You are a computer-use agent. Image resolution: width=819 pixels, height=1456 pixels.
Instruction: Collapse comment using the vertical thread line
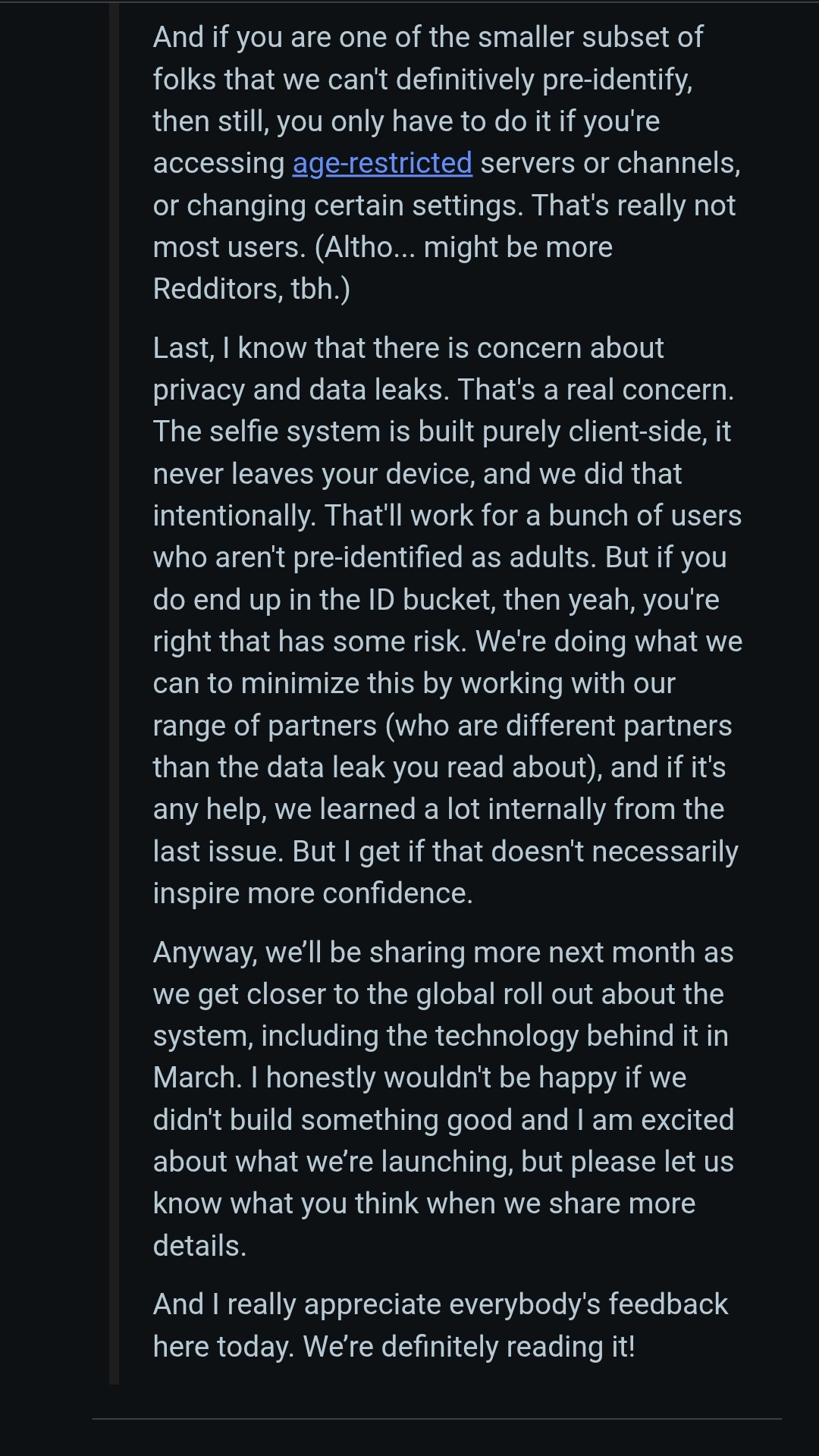pos(114,682)
